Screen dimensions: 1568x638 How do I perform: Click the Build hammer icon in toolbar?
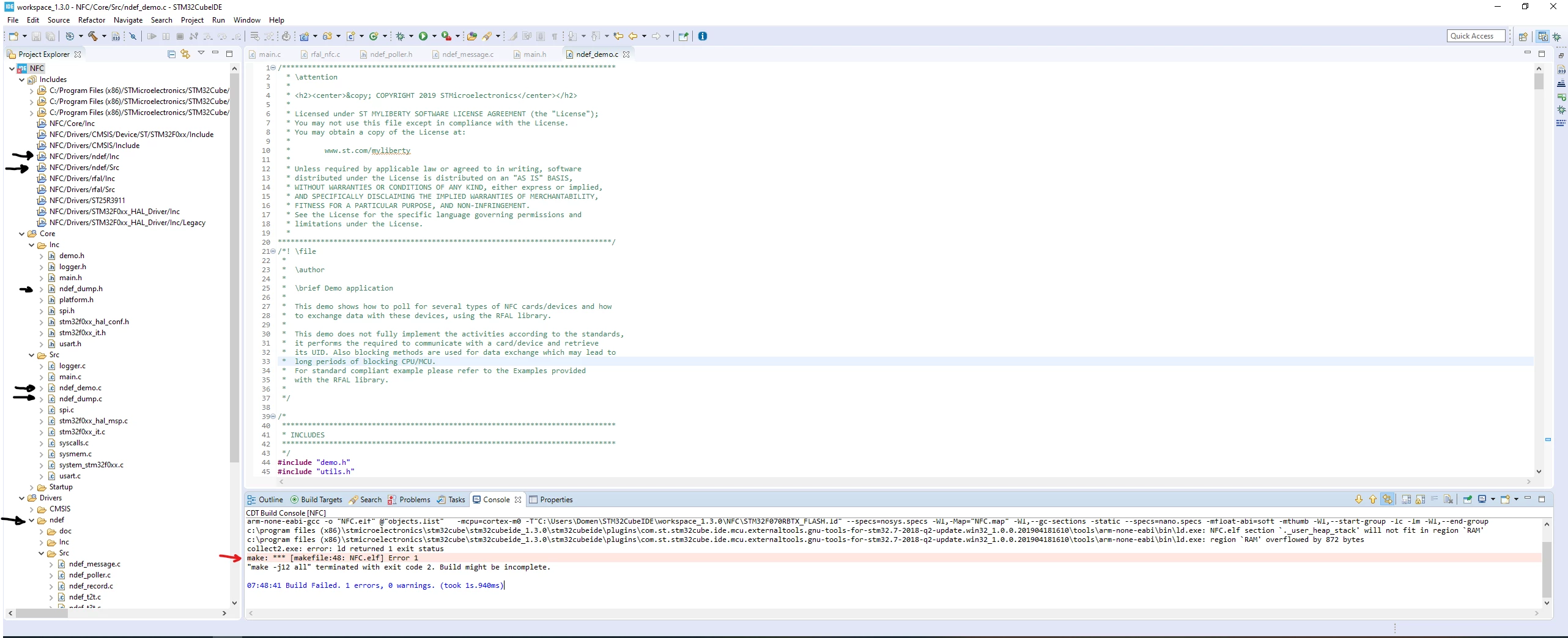tap(93, 36)
